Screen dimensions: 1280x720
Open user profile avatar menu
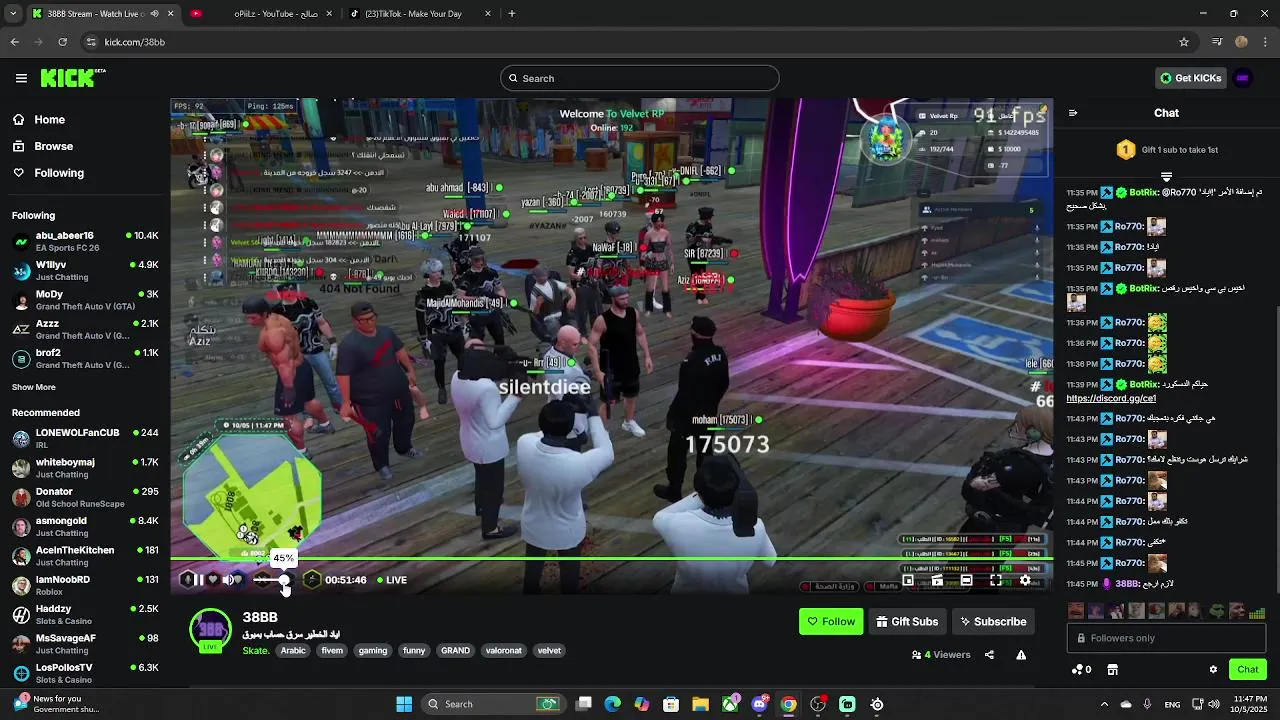1243,78
